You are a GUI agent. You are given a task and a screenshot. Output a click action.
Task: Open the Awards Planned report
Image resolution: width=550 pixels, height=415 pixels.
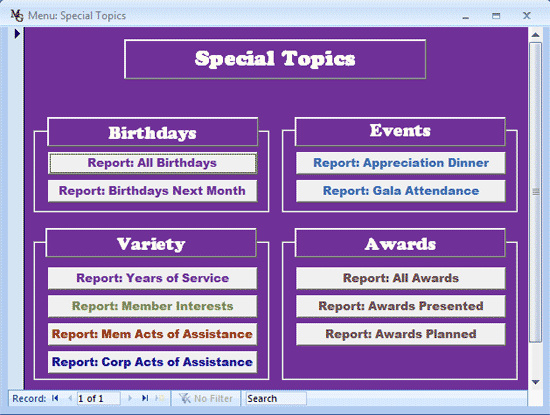[401, 334]
